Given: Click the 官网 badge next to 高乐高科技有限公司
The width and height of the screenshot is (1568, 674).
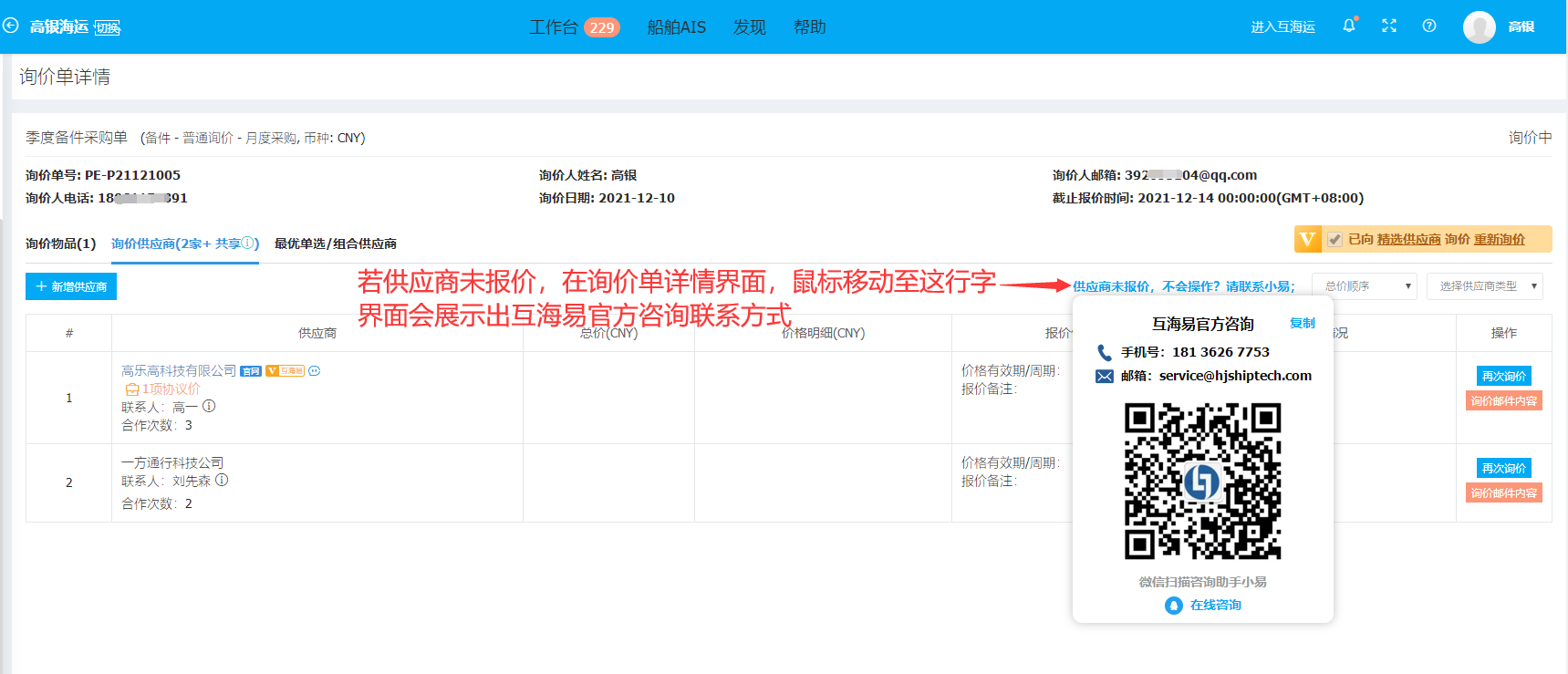Looking at the screenshot, I should coord(251,371).
